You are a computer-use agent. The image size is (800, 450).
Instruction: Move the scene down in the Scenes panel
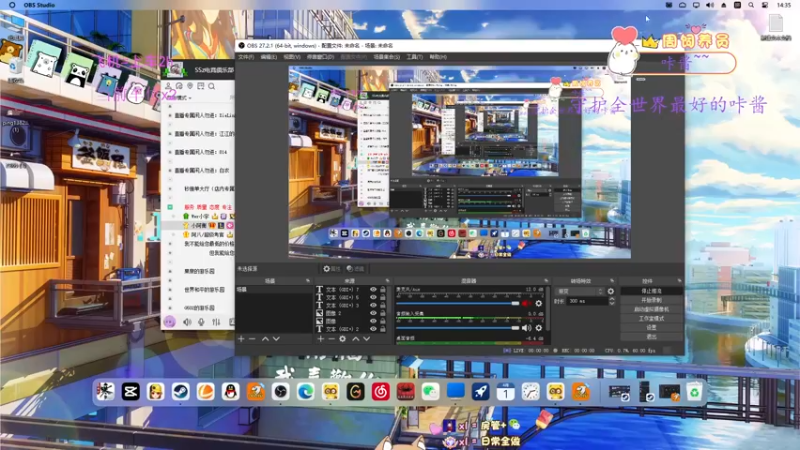tap(276, 339)
